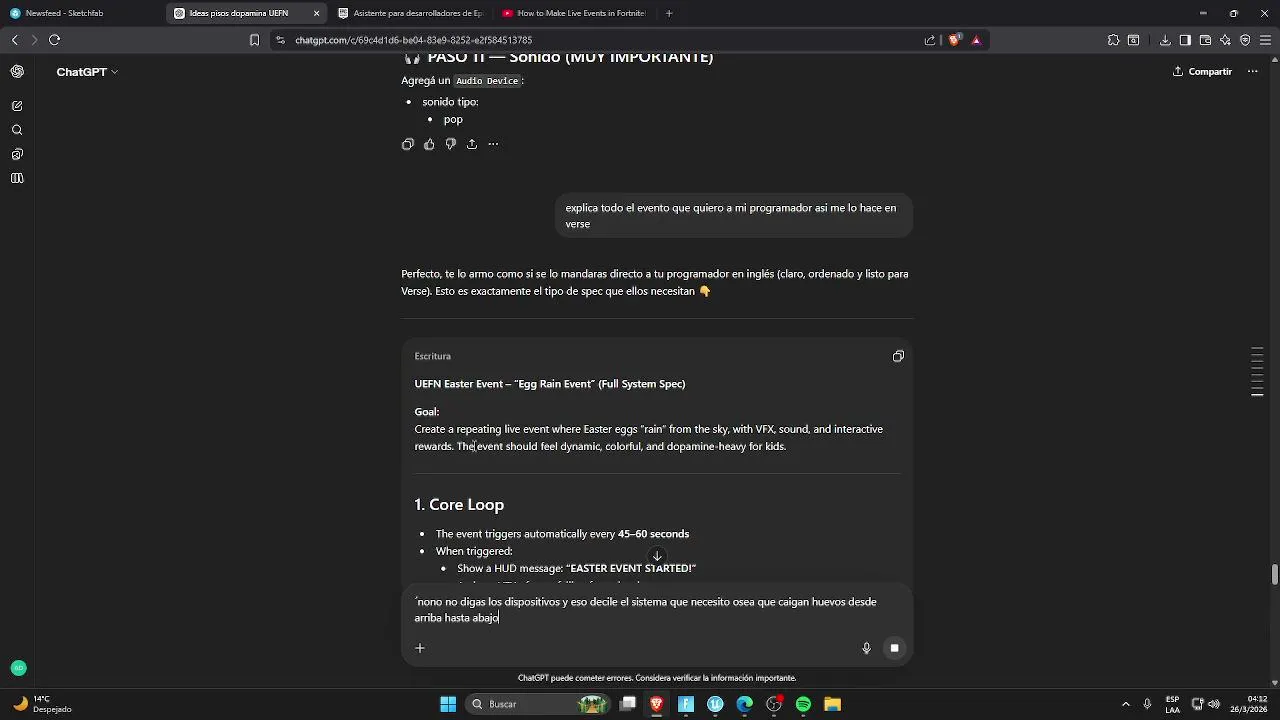
Task: Open Microsoft Edge from the taskbar
Action: point(745,704)
